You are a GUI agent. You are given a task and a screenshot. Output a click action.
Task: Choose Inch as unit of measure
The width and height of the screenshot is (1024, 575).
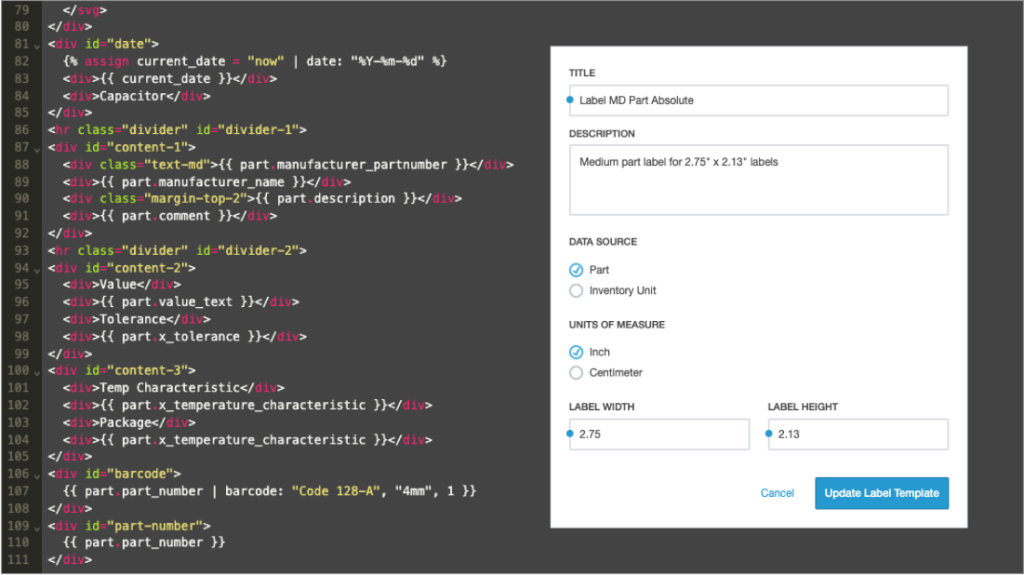tap(575, 352)
